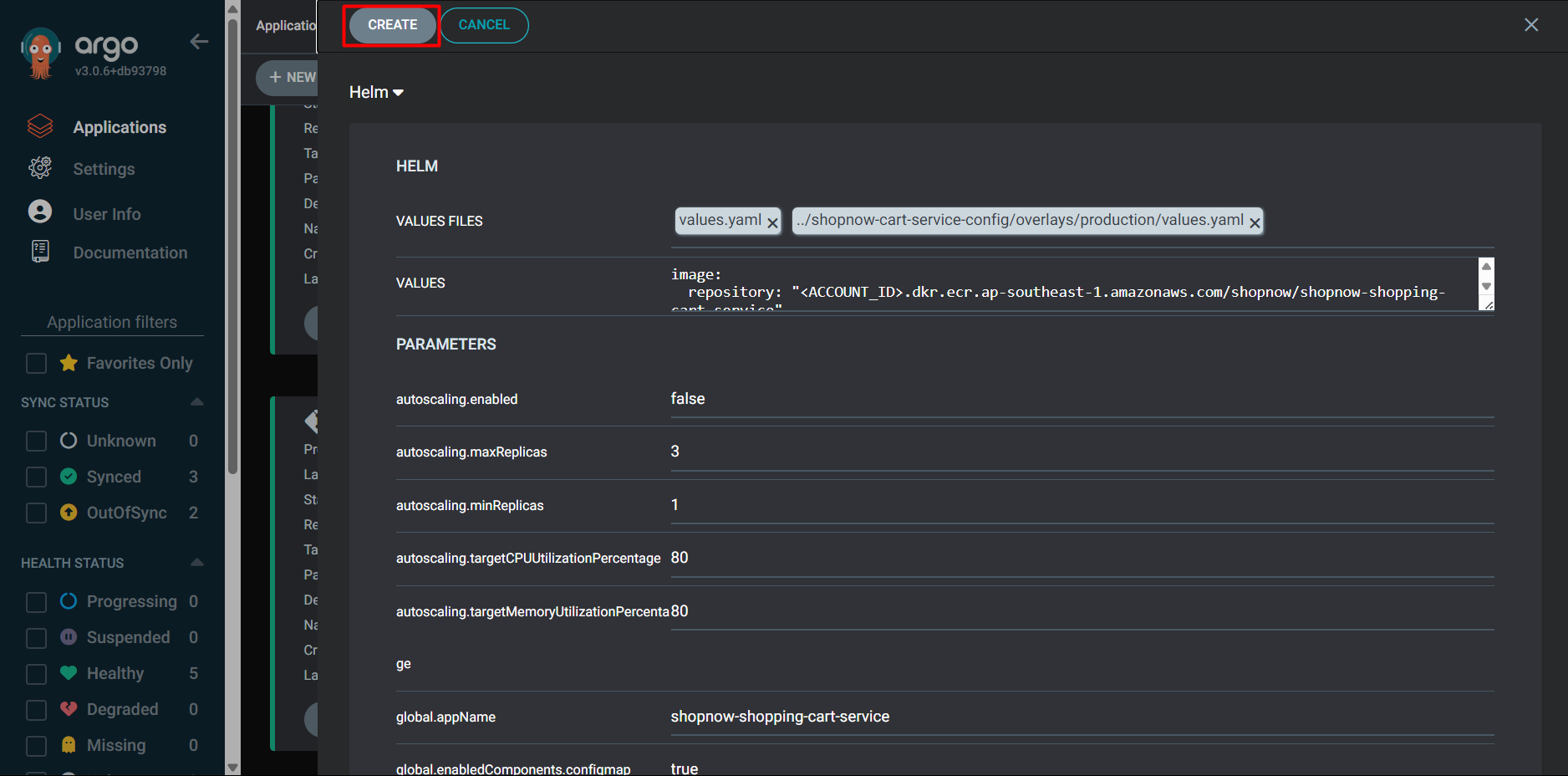Collapse sidebar with the back arrow
The height and width of the screenshot is (776, 1568).
tap(199, 42)
